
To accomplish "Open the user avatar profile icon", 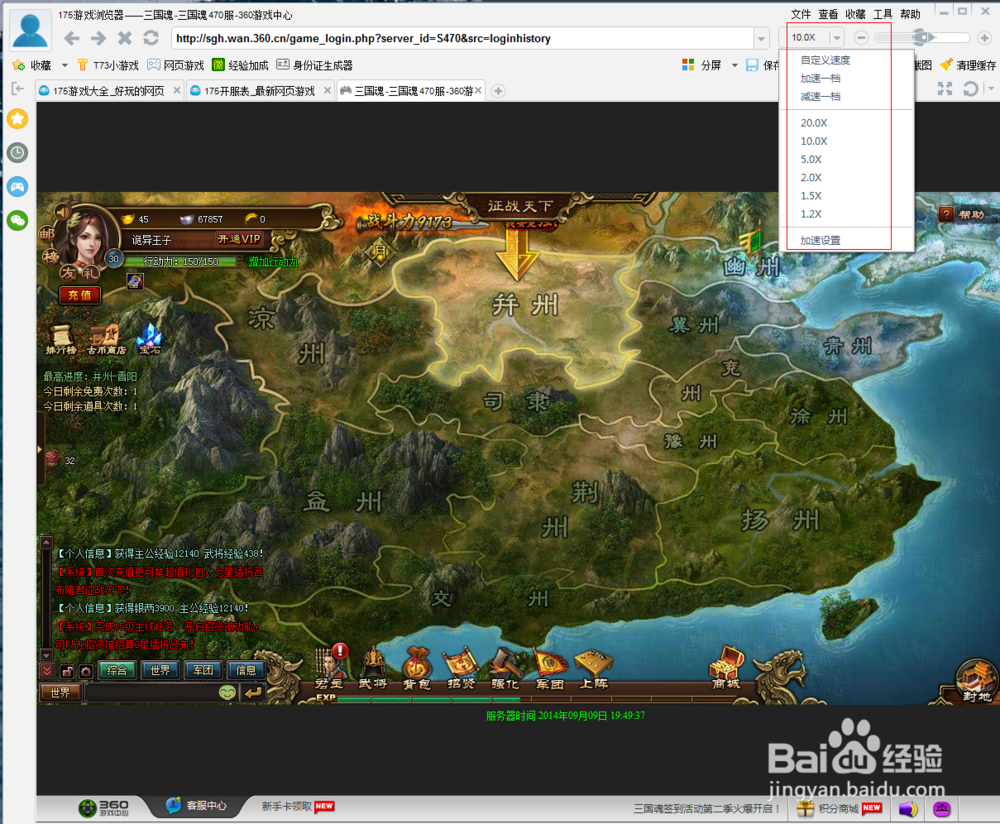I will (x=30, y=30).
